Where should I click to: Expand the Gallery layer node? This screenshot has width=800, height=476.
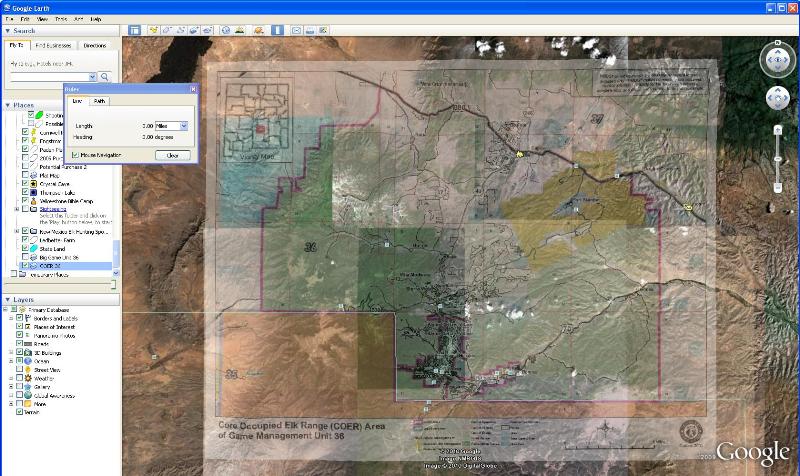tap(11, 387)
